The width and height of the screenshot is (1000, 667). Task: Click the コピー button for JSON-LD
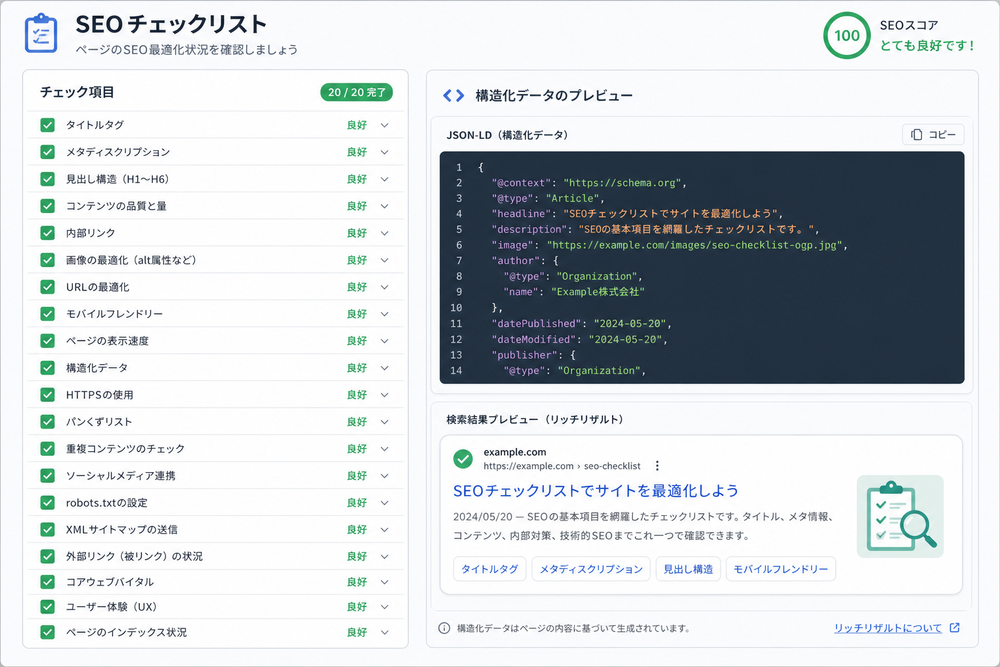click(933, 135)
